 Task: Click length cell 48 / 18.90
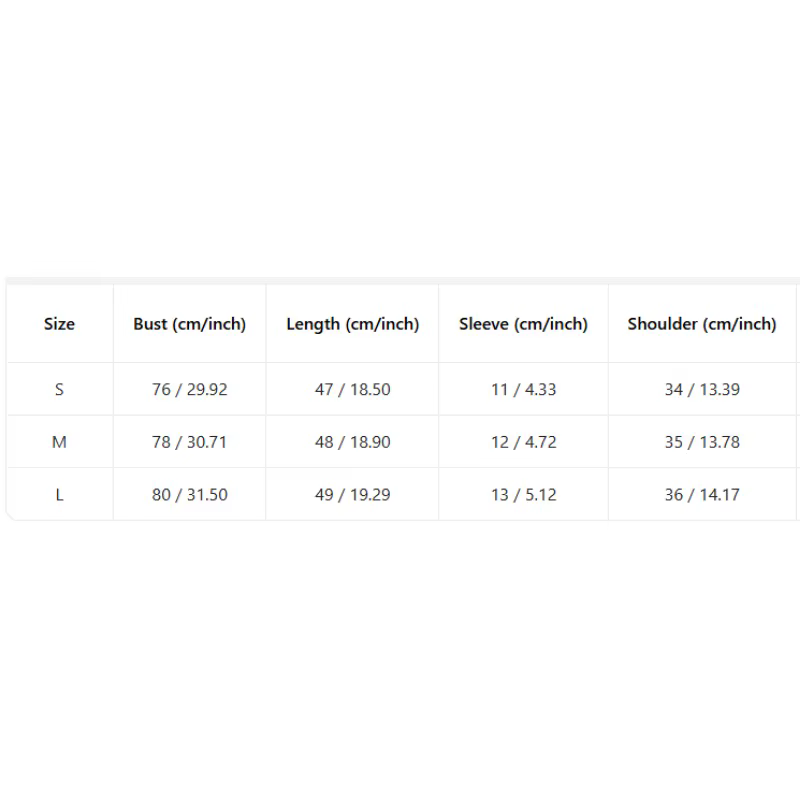(x=352, y=442)
